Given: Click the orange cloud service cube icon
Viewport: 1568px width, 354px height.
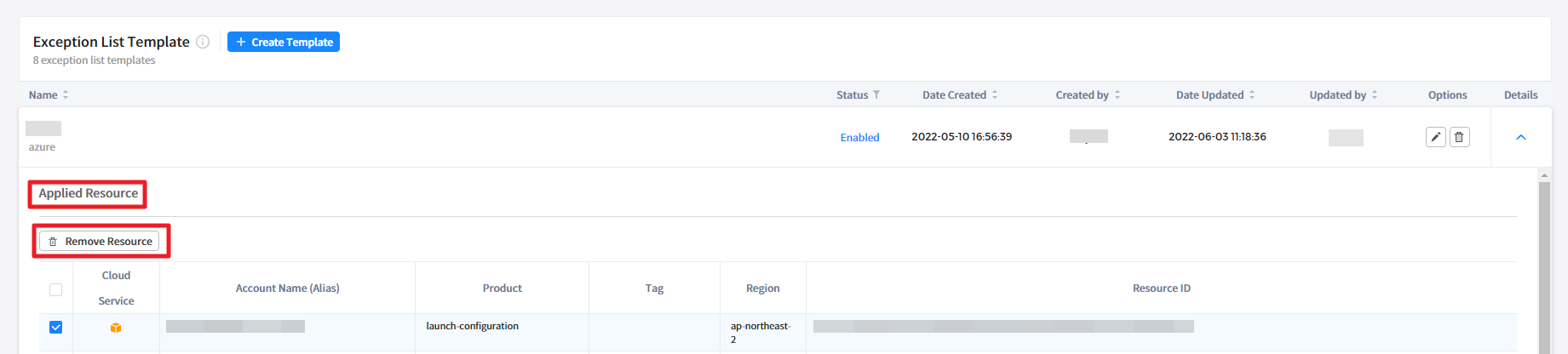Looking at the screenshot, I should click(x=116, y=328).
